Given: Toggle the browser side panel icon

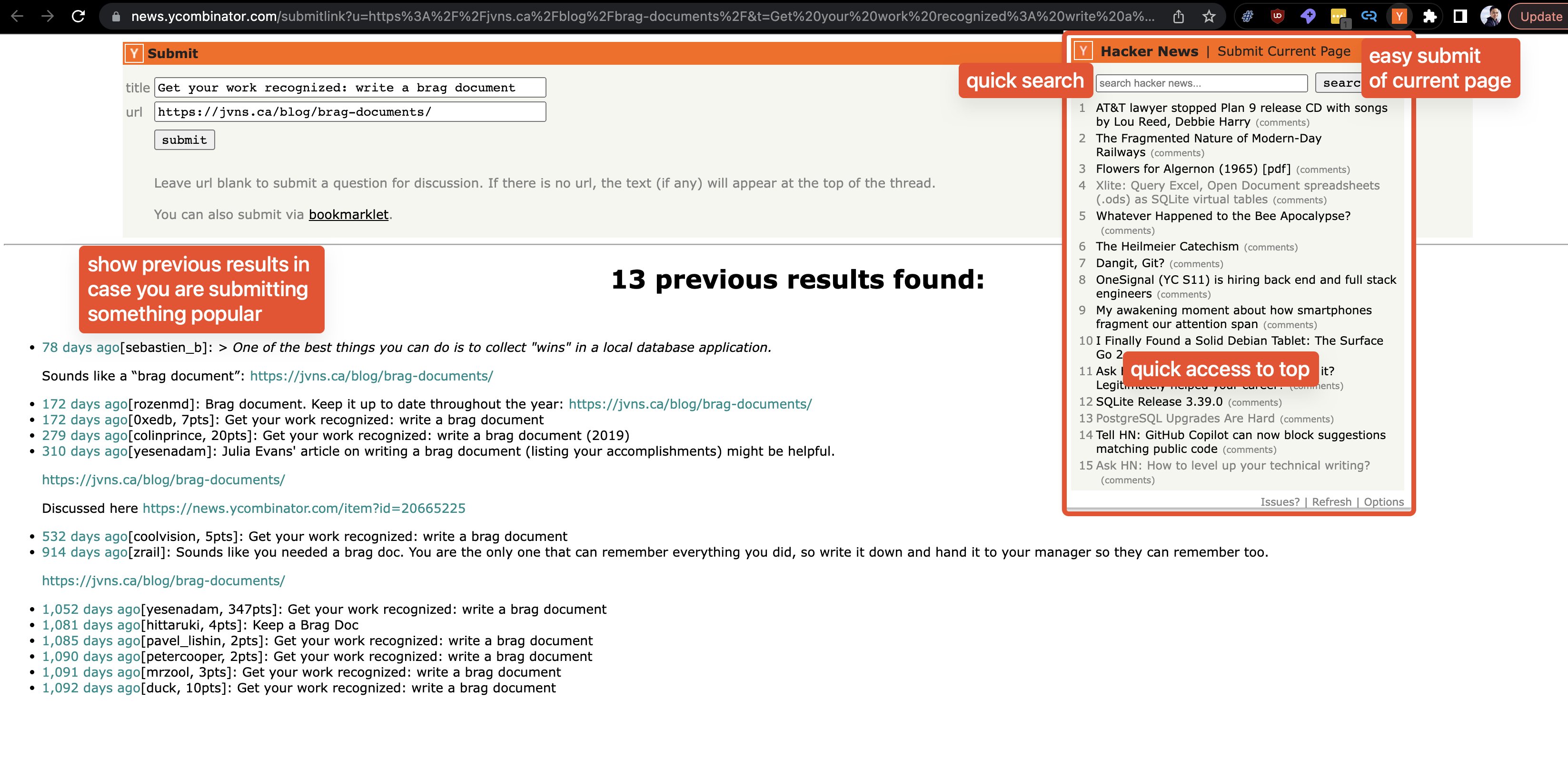Looking at the screenshot, I should click(1459, 17).
